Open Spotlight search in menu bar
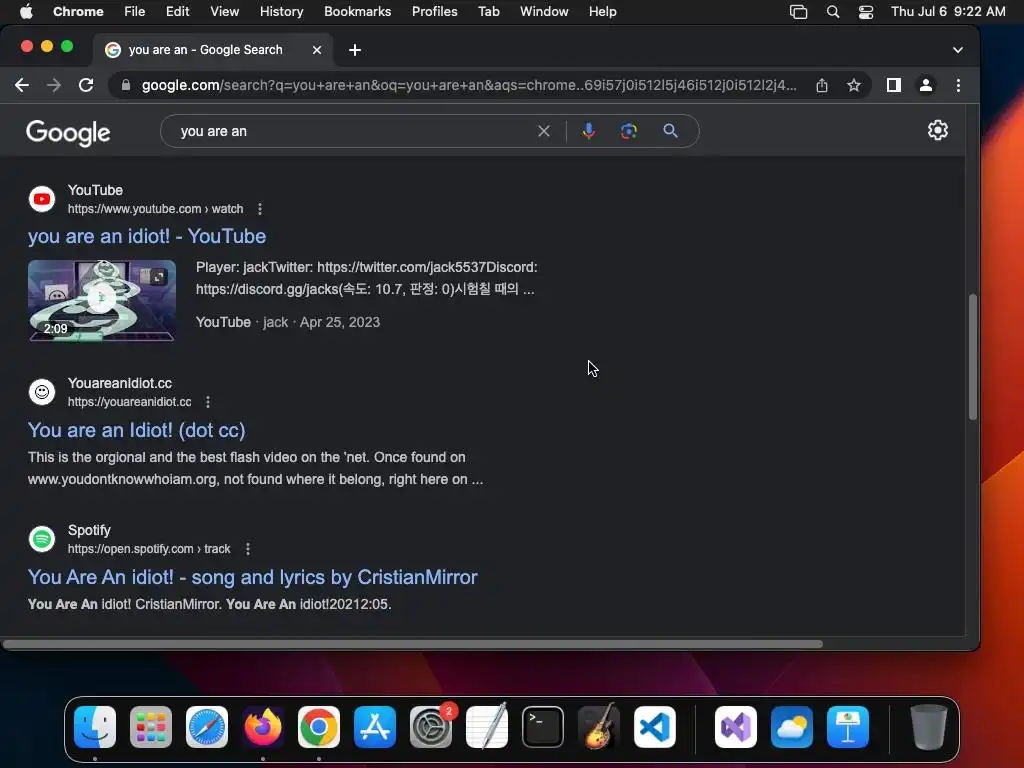 (833, 12)
